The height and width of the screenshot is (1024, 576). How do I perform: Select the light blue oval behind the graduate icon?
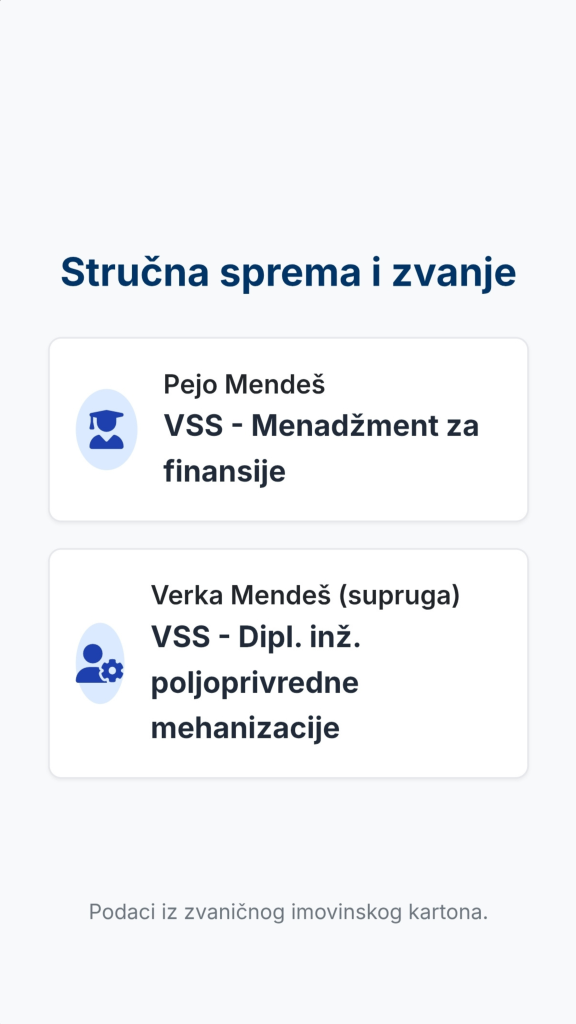(x=106, y=429)
